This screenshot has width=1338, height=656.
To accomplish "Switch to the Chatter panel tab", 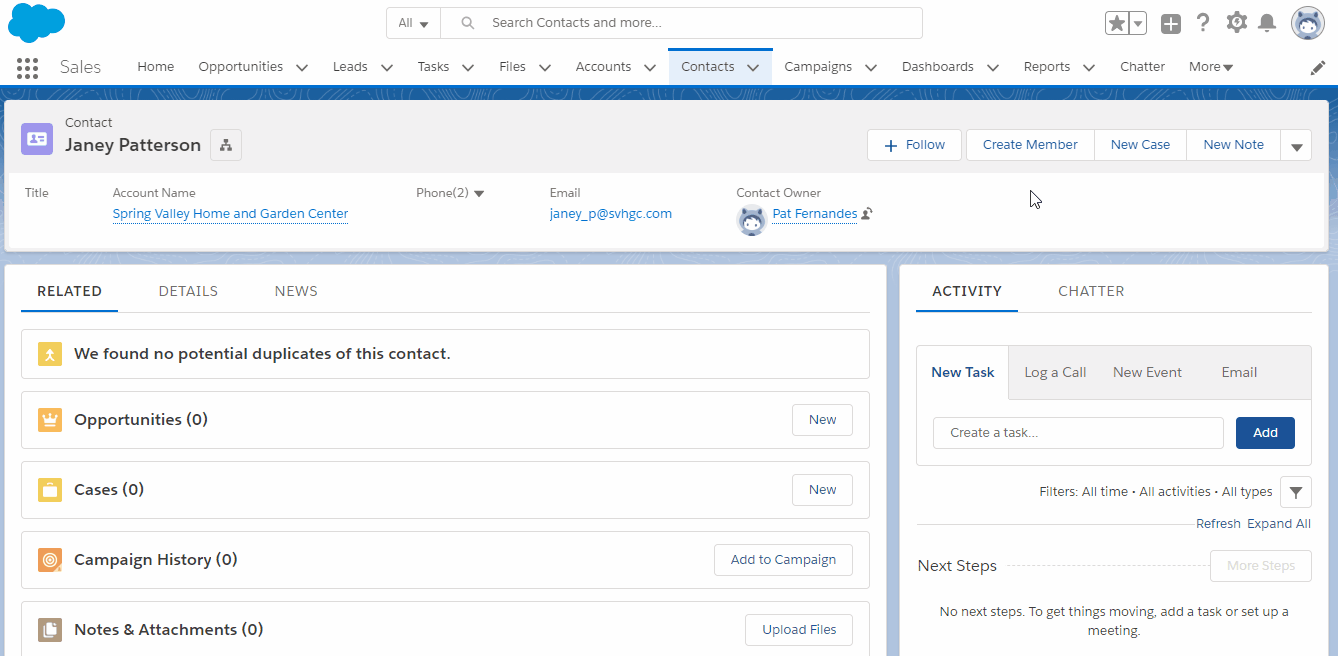I will click(x=1091, y=291).
